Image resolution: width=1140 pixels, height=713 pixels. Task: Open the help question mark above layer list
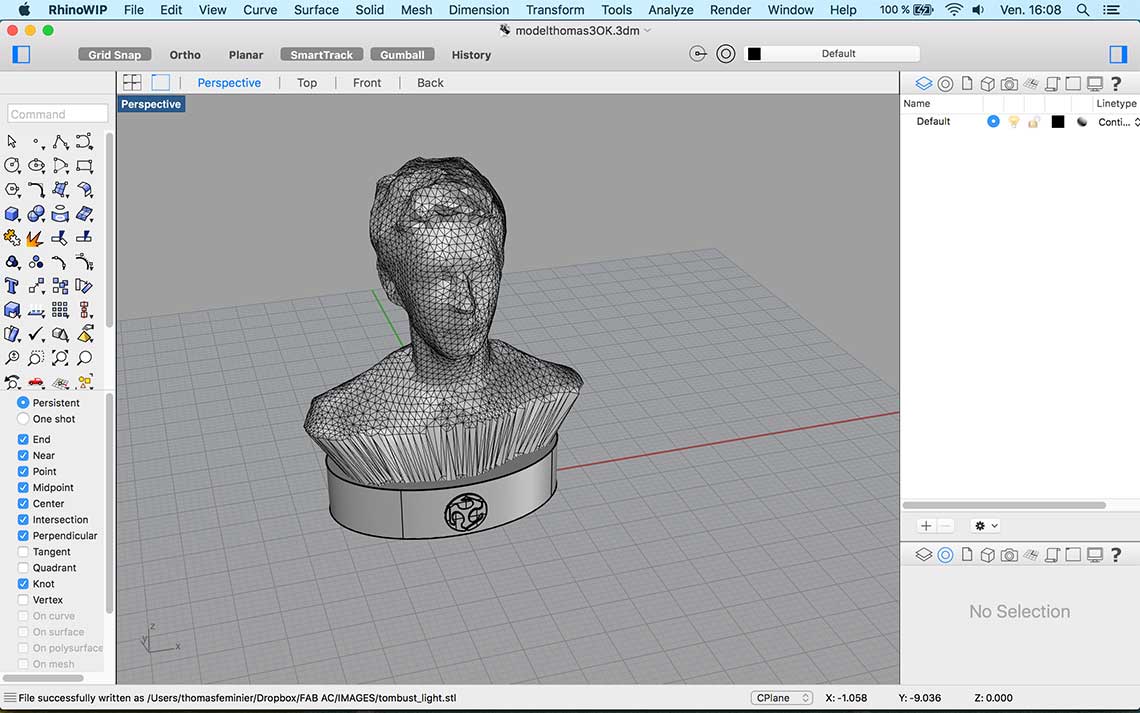pyautogui.click(x=1116, y=84)
